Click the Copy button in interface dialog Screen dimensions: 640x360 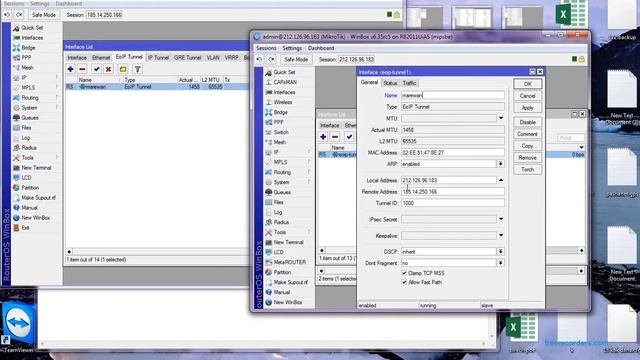tap(527, 146)
